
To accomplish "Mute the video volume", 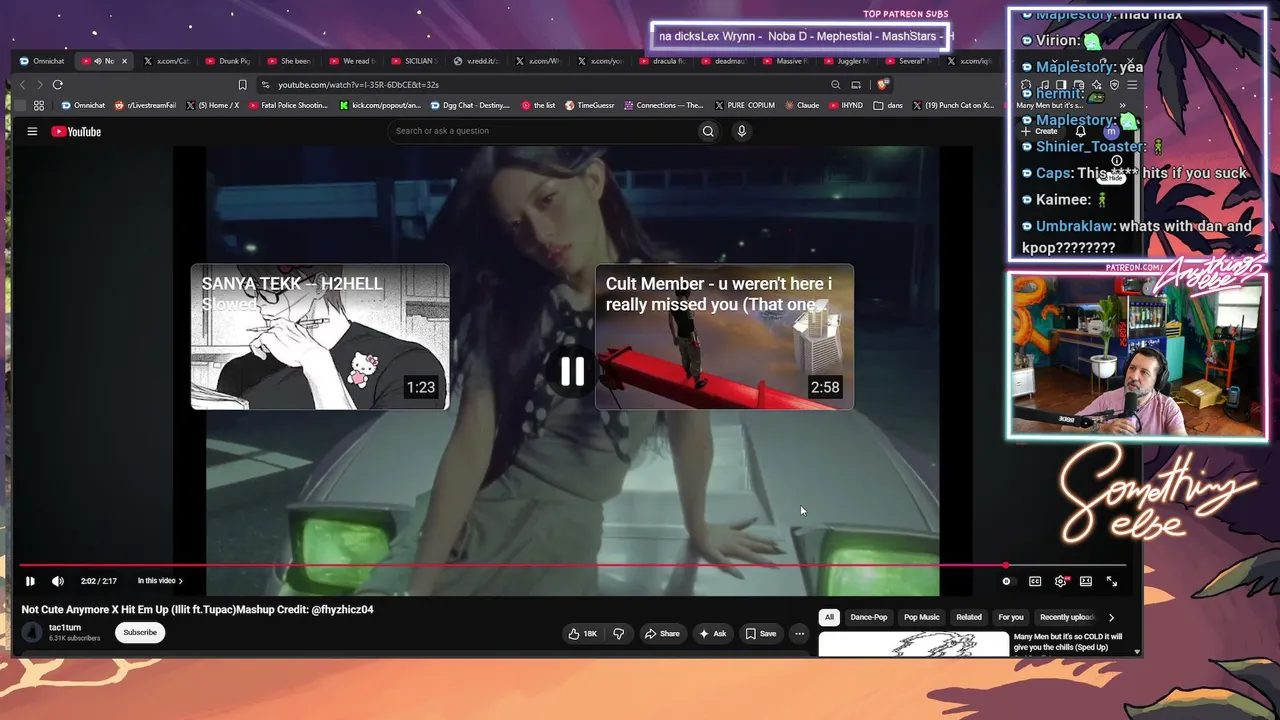I will coord(58,581).
